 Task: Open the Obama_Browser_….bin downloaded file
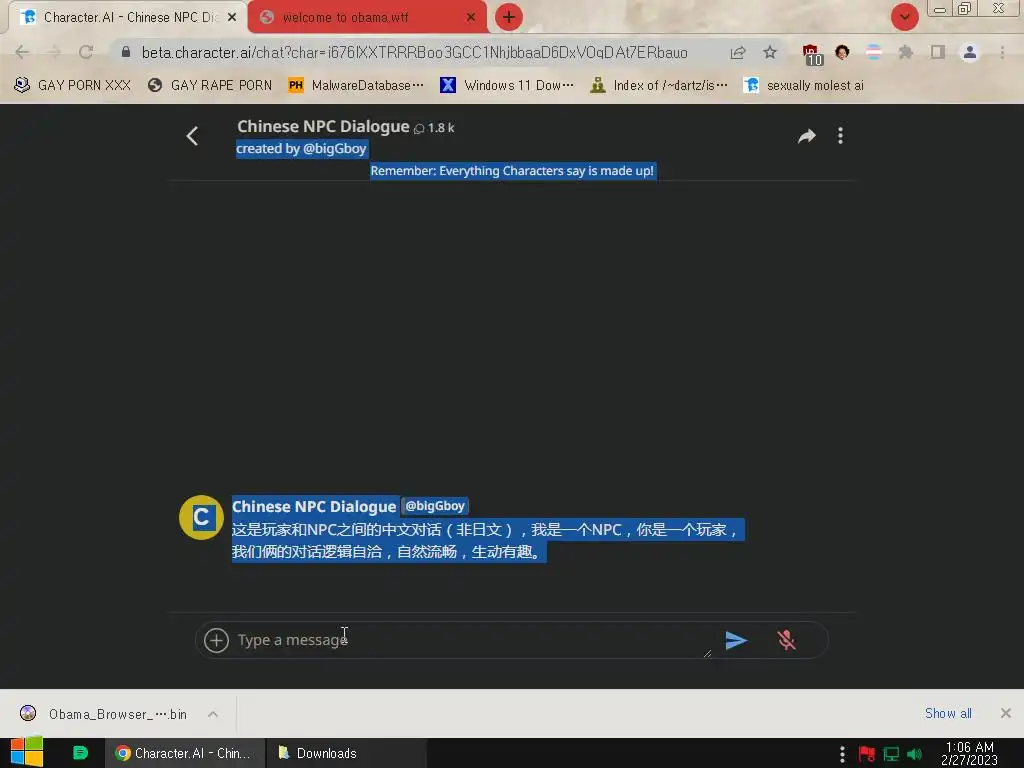(104, 714)
